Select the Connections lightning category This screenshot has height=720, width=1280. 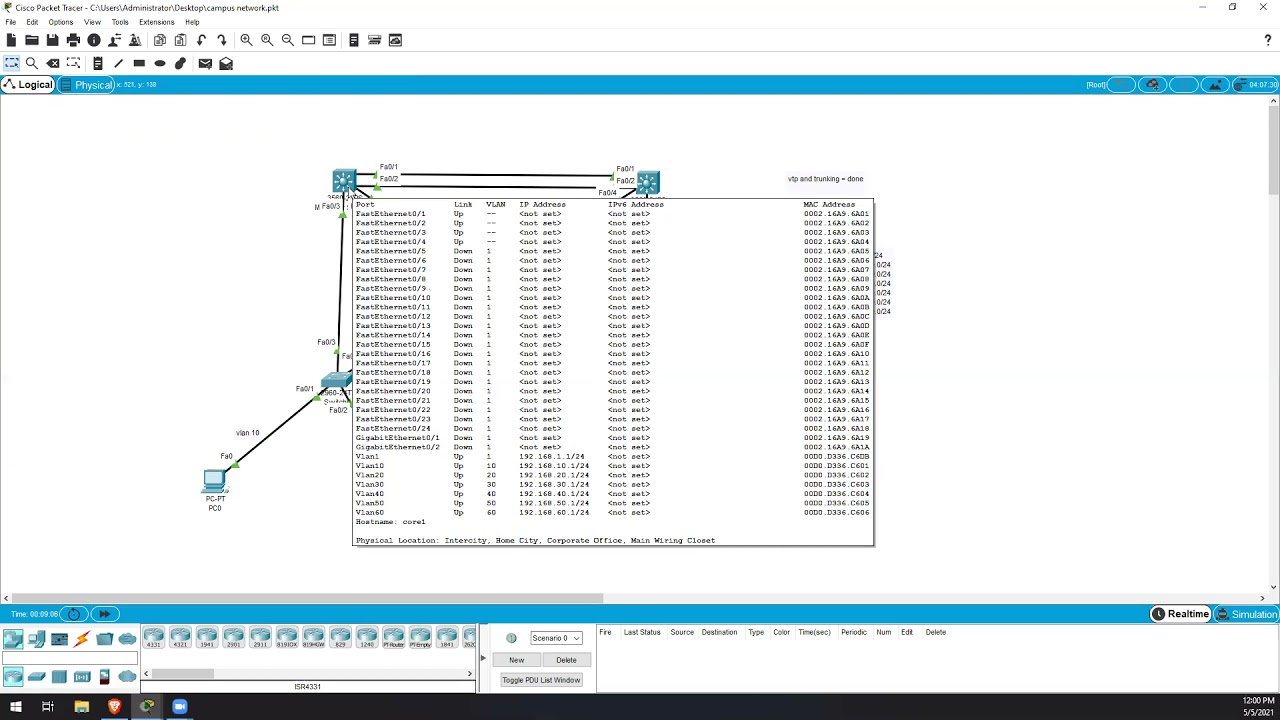click(x=82, y=639)
